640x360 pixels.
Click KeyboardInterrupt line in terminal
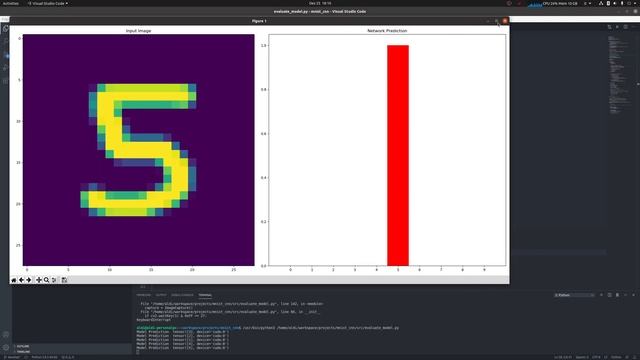tap(153, 320)
